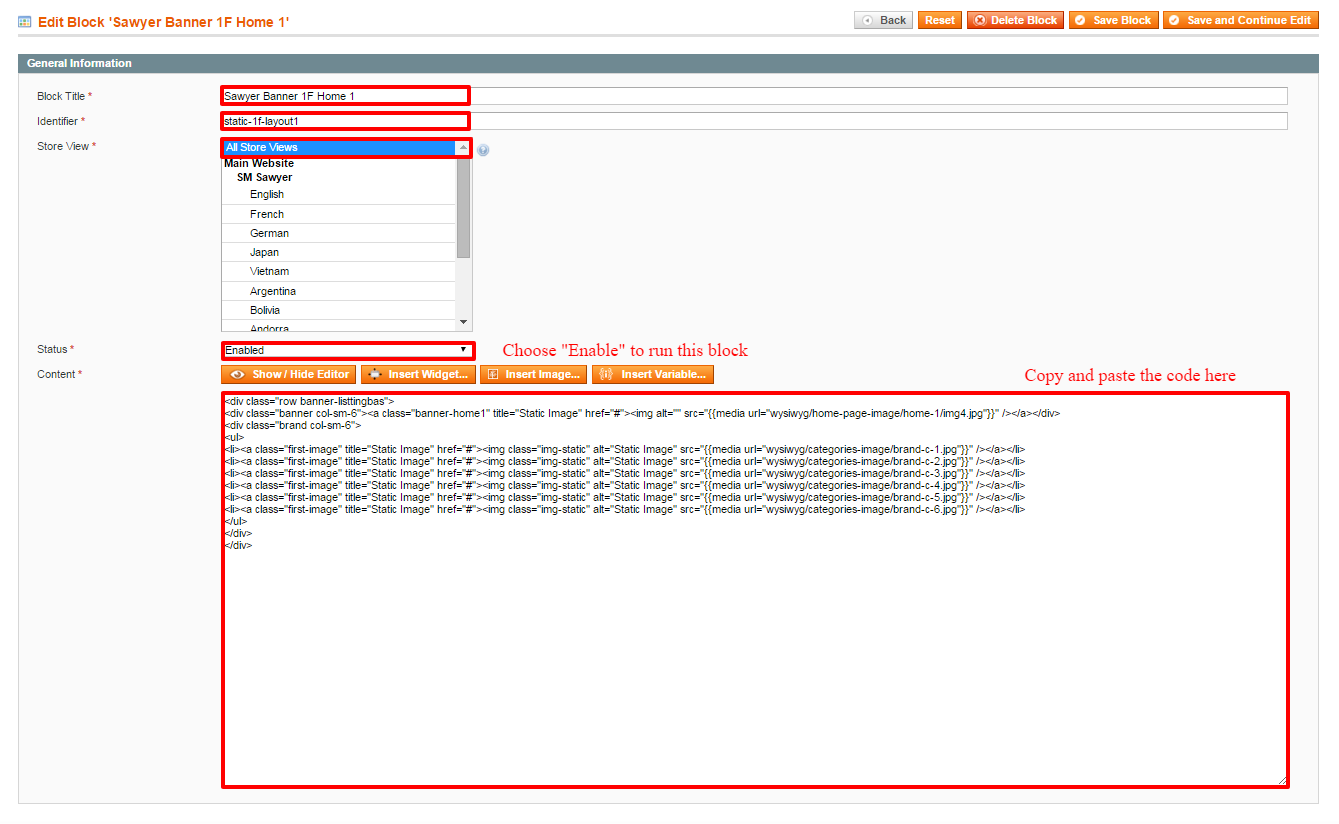Click inside the Content code textarea
1339x824 pixels.
pyautogui.click(x=754, y=589)
